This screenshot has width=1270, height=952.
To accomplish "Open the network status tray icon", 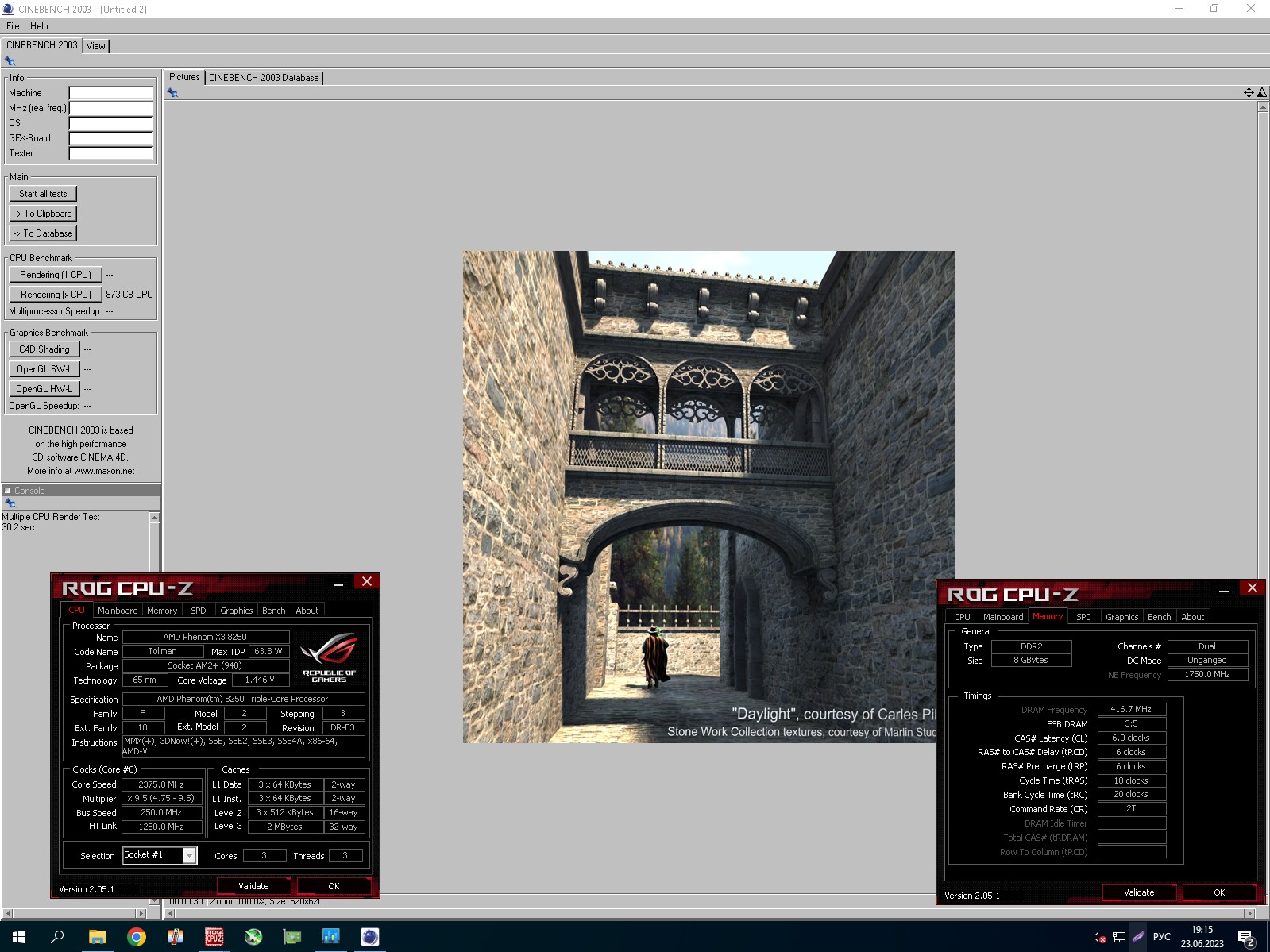I will click(x=1118, y=937).
